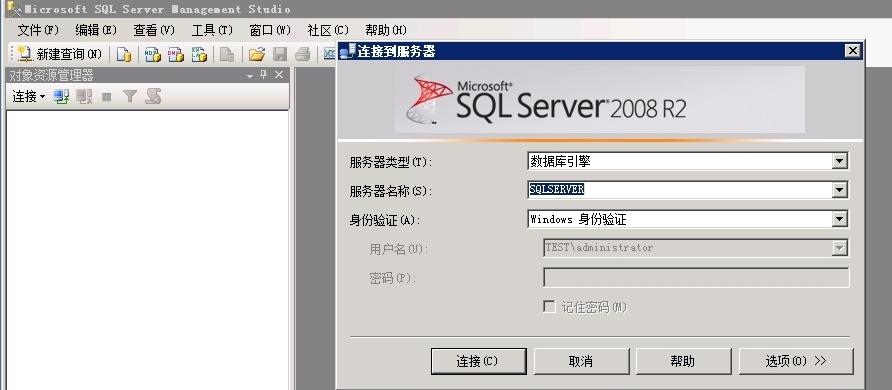This screenshot has height=390, width=892.
Task: Close the 对象资源管理器 panel
Action: click(279, 75)
